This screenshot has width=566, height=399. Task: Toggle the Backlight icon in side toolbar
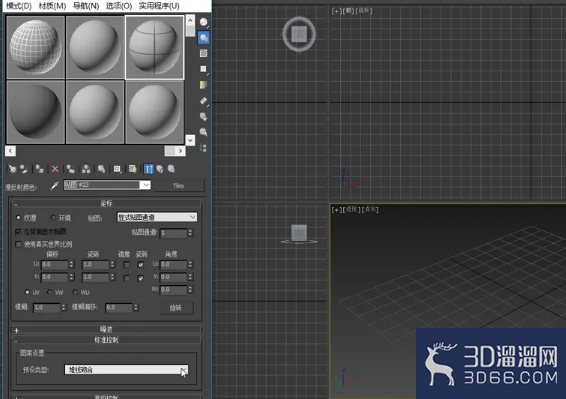coord(204,38)
